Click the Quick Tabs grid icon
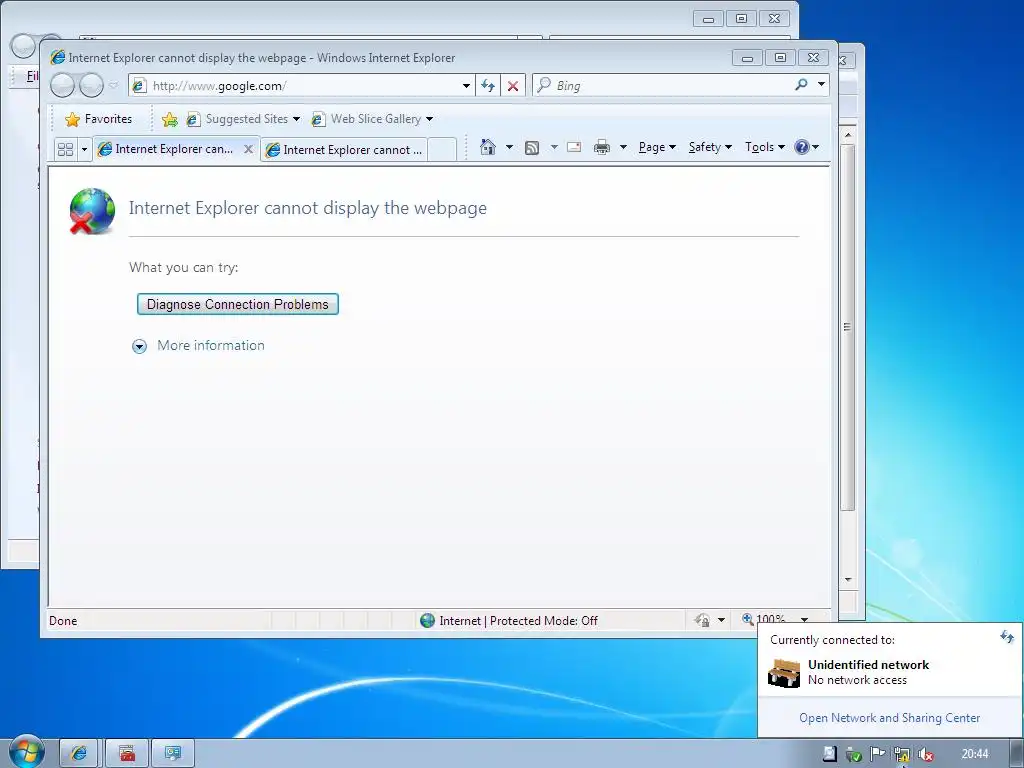The image size is (1024, 768). tap(65, 150)
